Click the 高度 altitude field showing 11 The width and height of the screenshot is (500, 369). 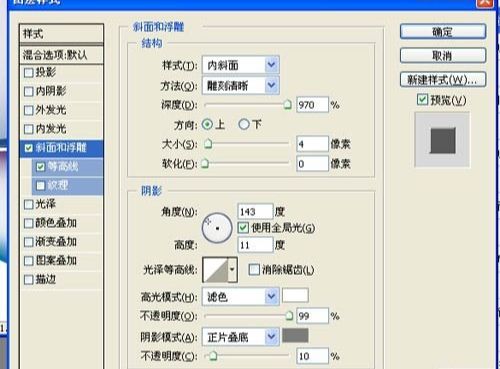click(255, 245)
